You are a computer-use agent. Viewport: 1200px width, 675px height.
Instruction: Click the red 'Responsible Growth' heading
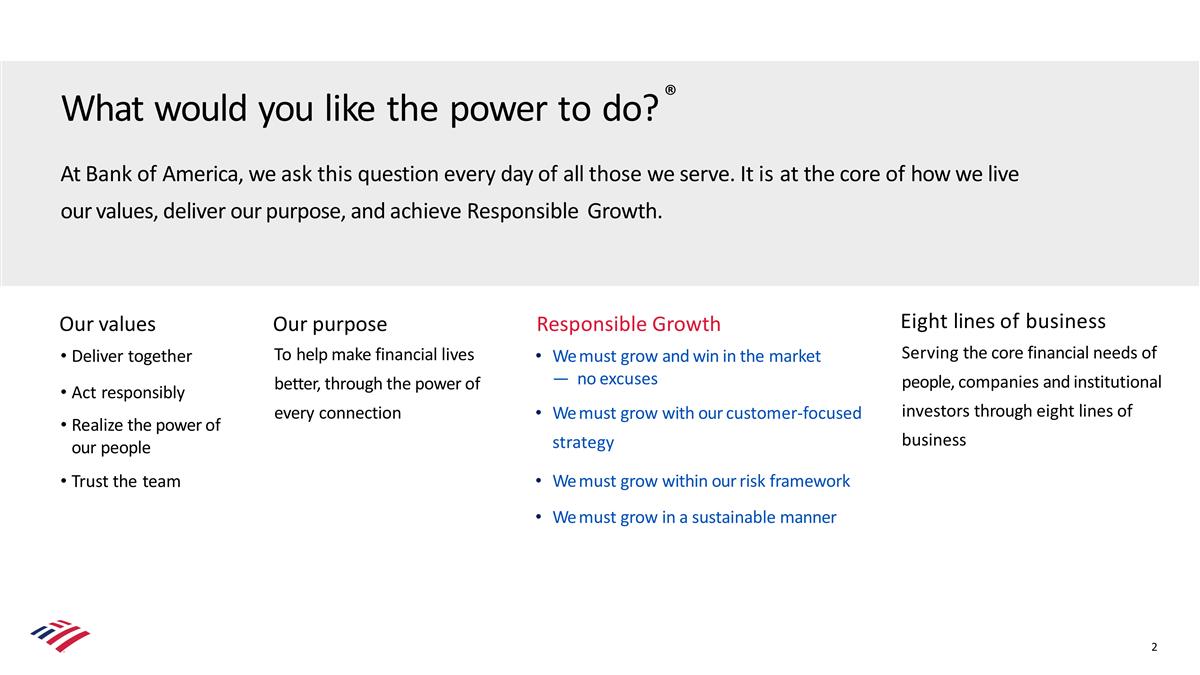coord(628,324)
